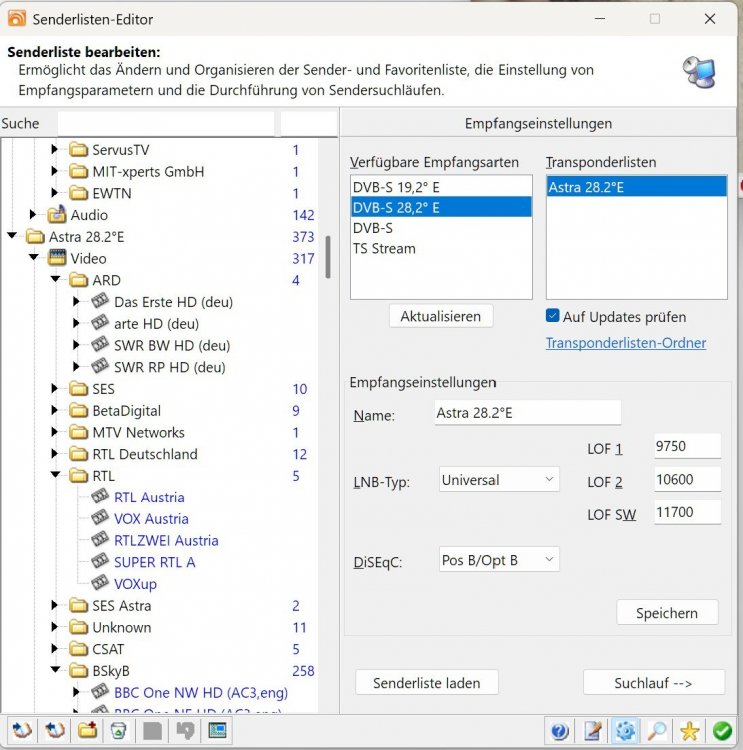Click the film icon beside SUPER RTL A
The image size is (743, 750).
(100, 562)
